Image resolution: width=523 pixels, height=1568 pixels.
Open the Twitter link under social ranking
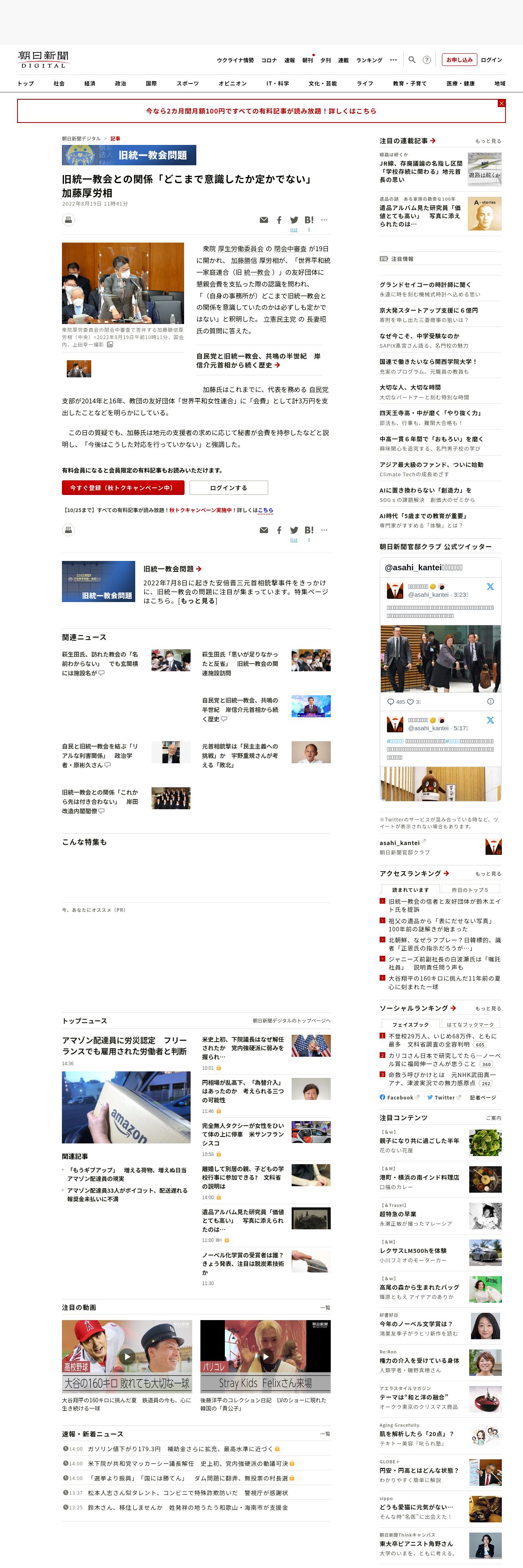tap(444, 1097)
